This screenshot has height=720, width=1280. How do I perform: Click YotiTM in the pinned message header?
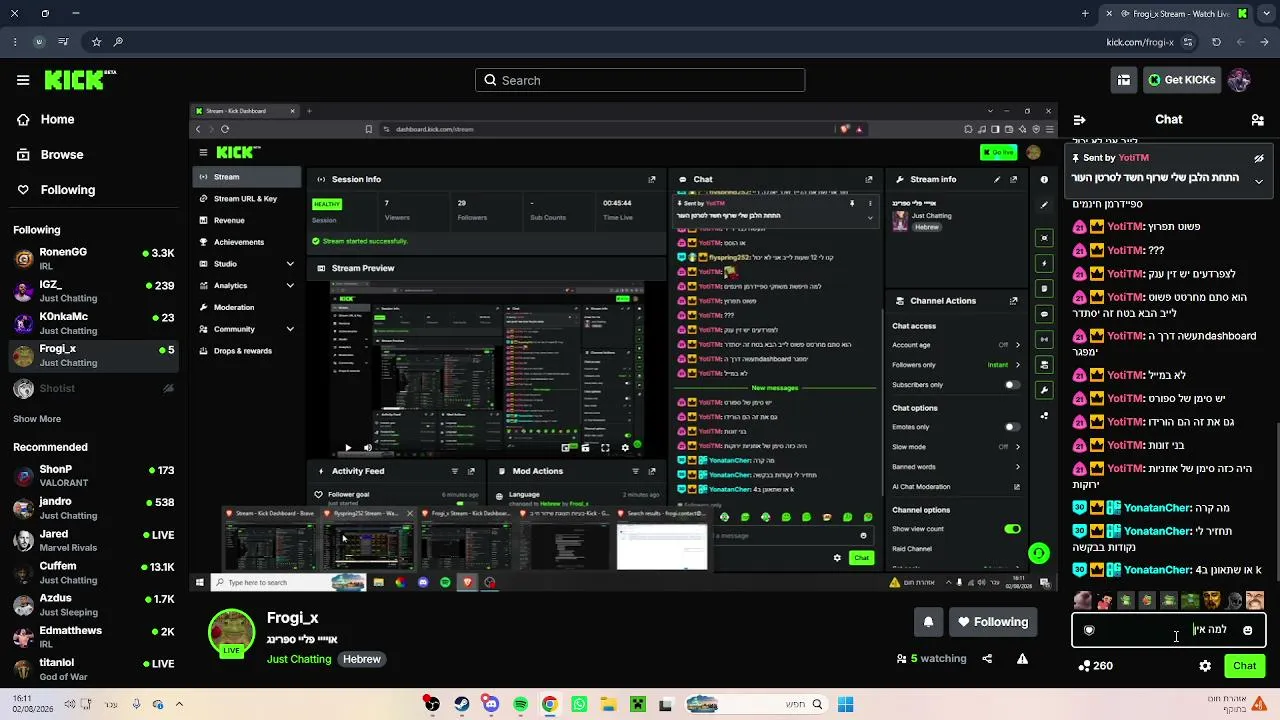click(x=1133, y=158)
